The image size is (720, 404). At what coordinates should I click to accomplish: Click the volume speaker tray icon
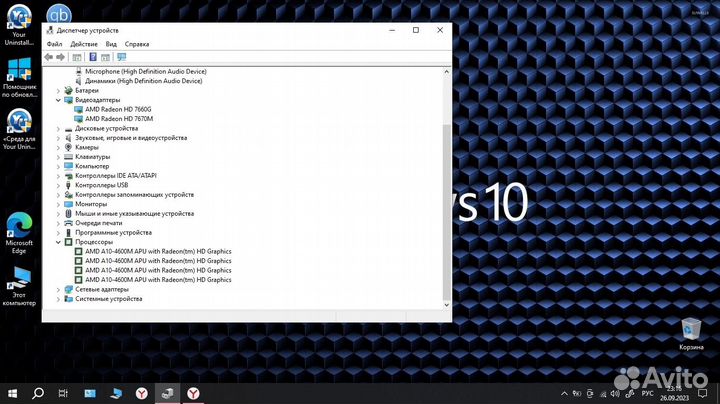pyautogui.click(x=615, y=394)
